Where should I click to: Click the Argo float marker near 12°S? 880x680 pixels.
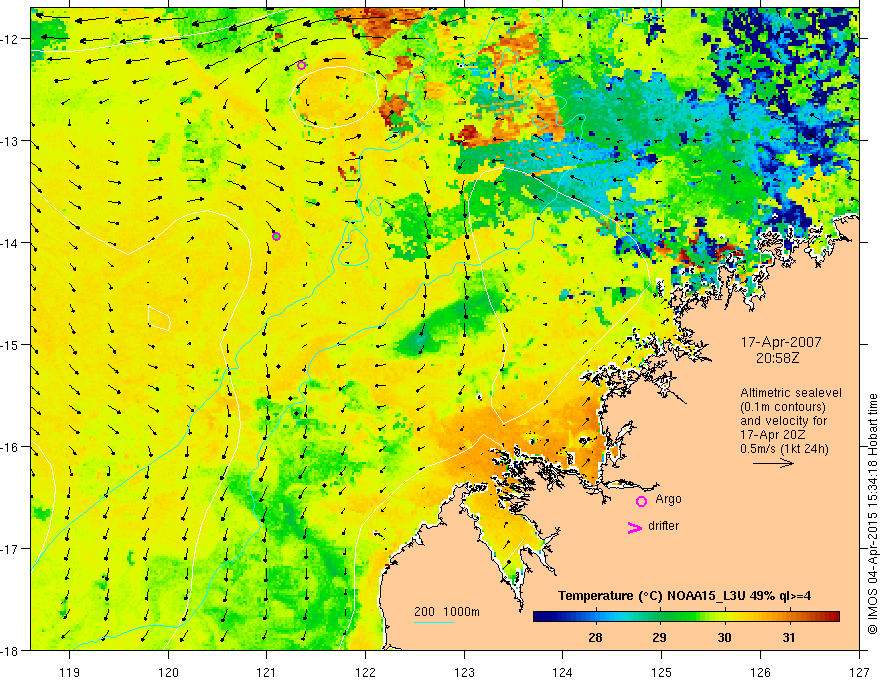point(301,65)
